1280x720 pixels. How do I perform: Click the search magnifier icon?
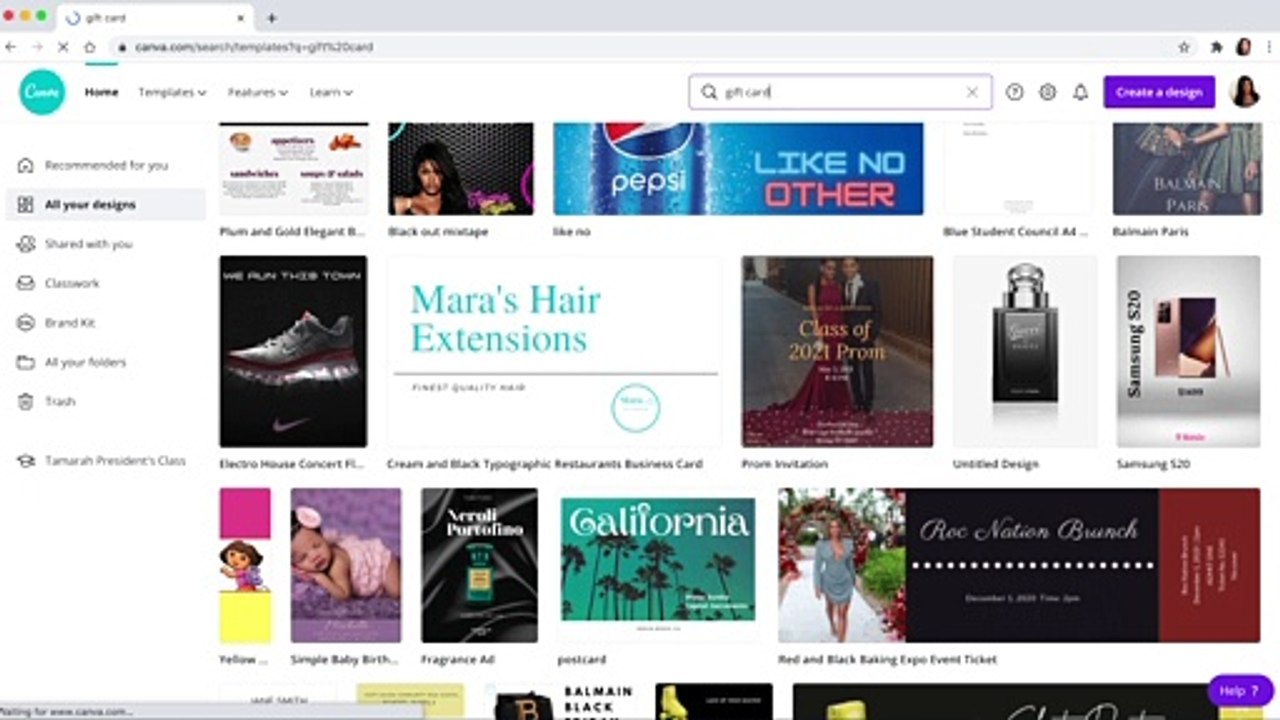pyautogui.click(x=709, y=92)
